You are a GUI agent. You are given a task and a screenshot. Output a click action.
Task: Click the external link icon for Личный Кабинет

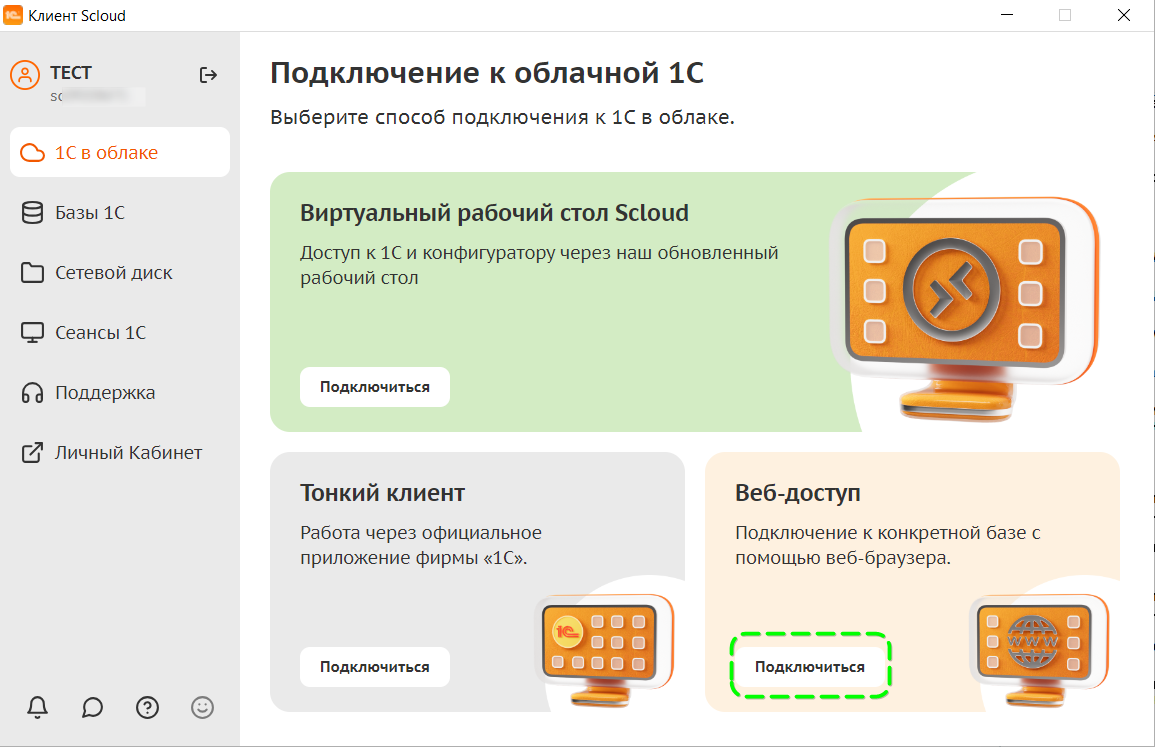[32, 452]
